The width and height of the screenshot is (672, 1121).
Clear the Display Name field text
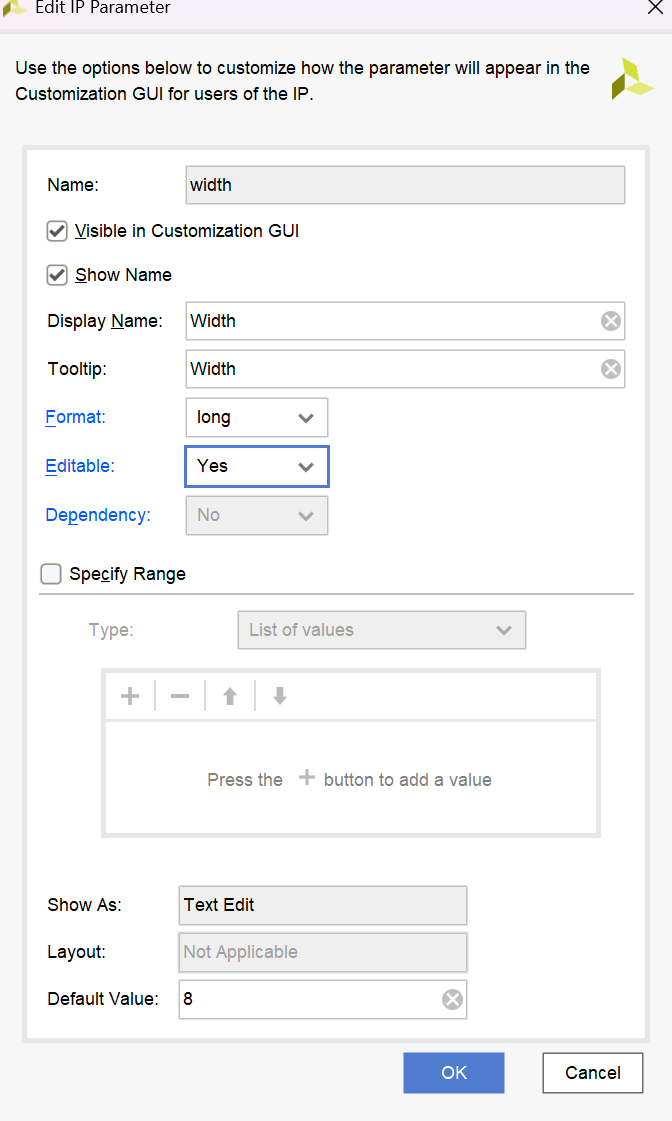coord(610,321)
